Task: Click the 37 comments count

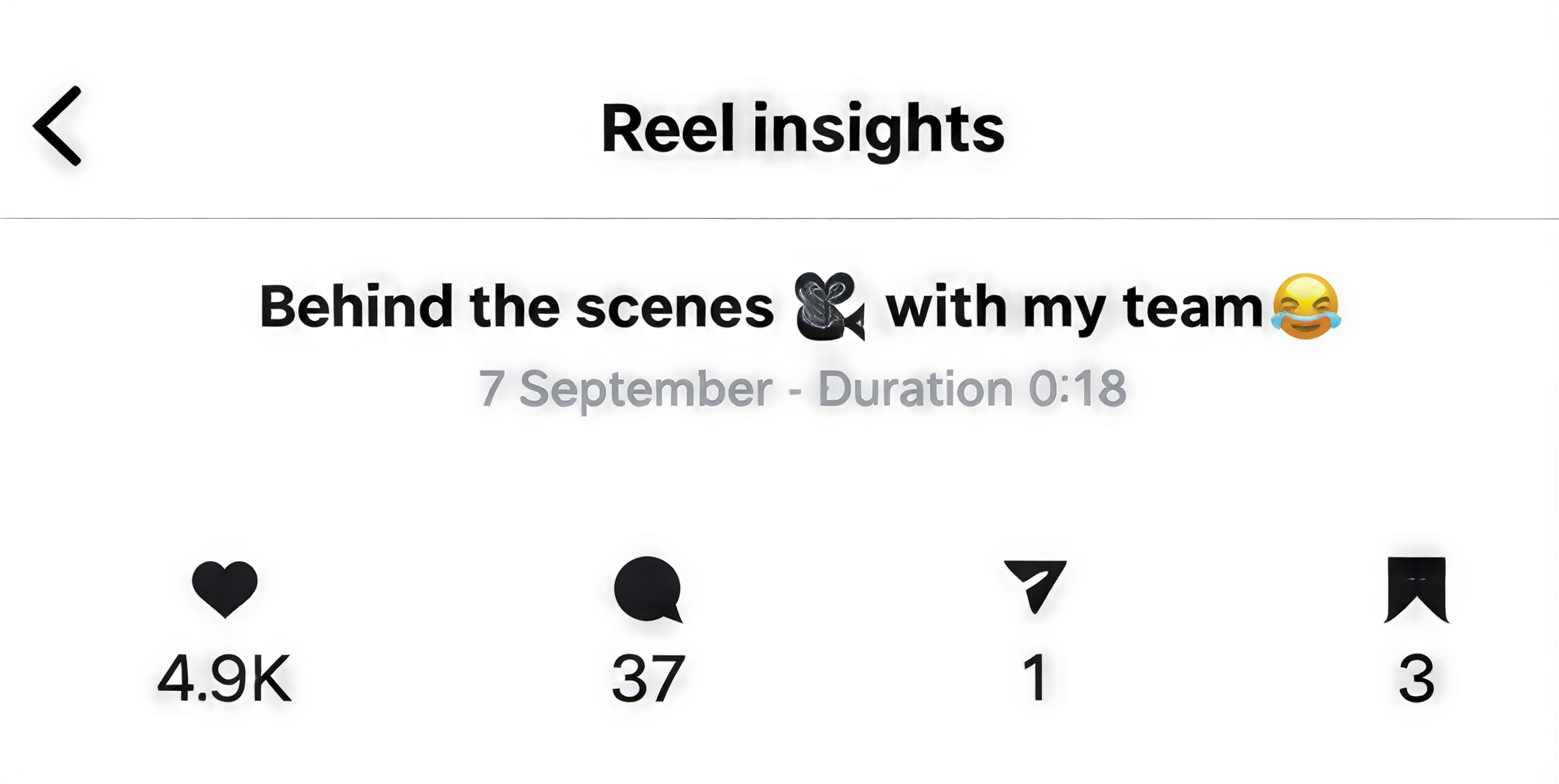Action: 647,678
